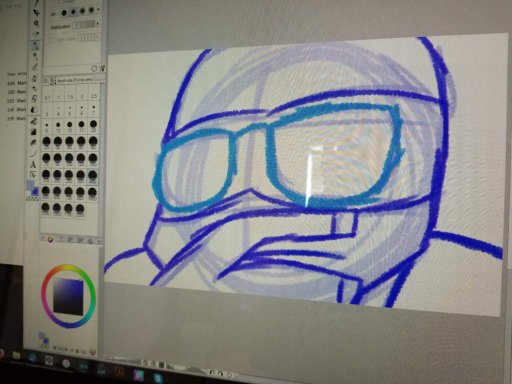
Task: Open File Explorer folder in taskbar
Action: 16,356
